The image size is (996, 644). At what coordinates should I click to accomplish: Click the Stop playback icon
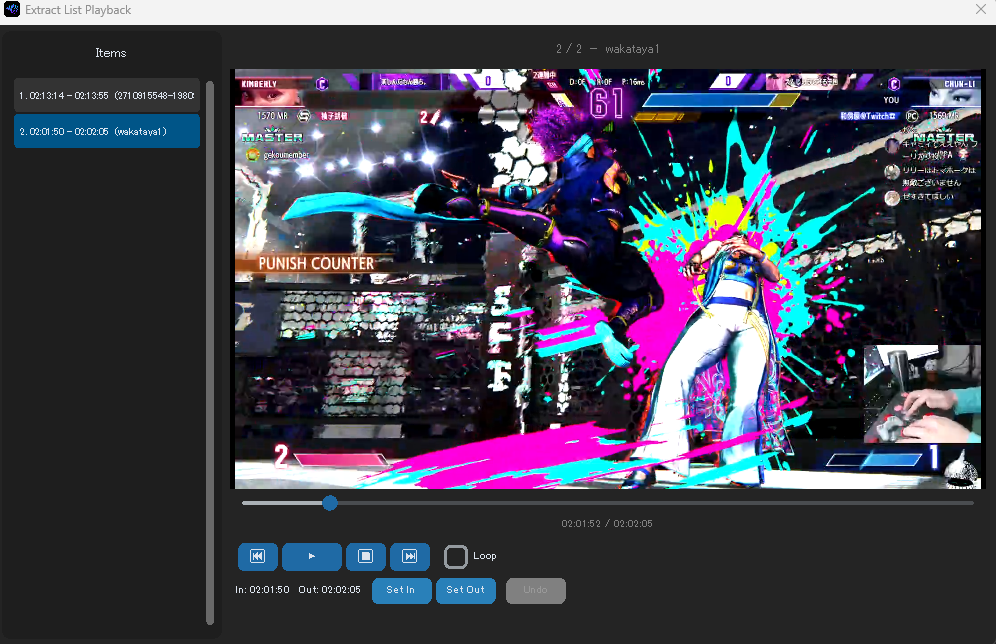click(365, 557)
